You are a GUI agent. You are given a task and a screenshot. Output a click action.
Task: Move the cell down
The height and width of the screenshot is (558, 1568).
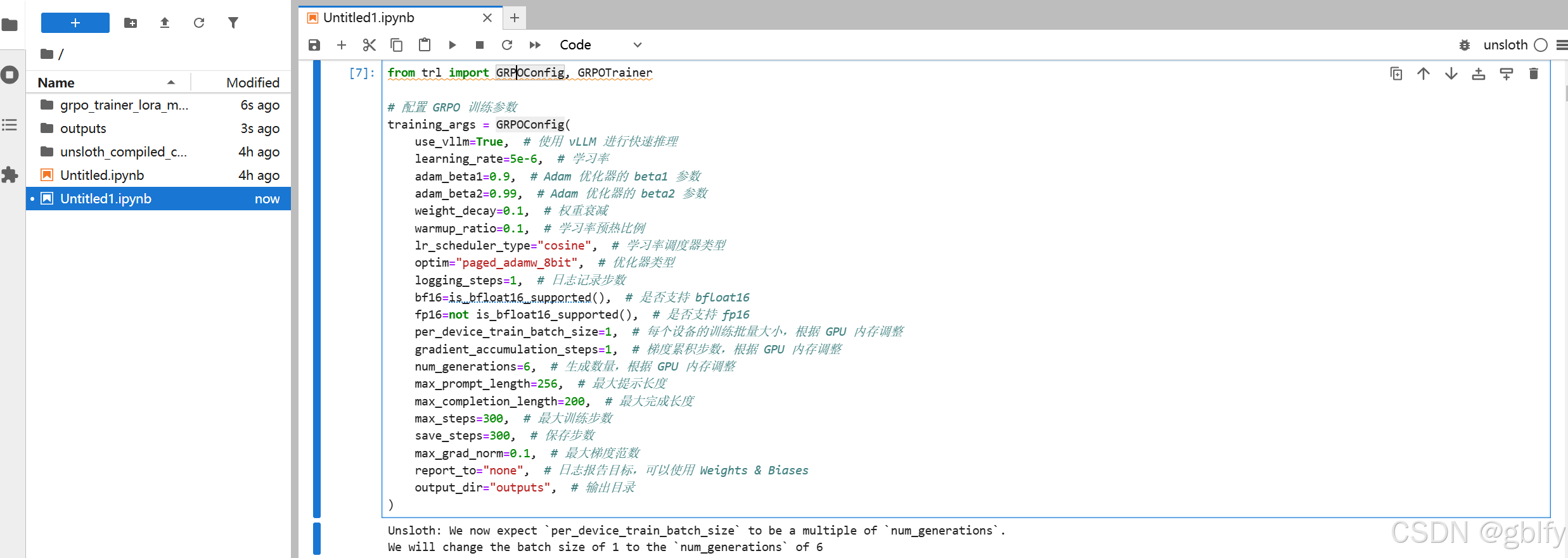(x=1451, y=74)
